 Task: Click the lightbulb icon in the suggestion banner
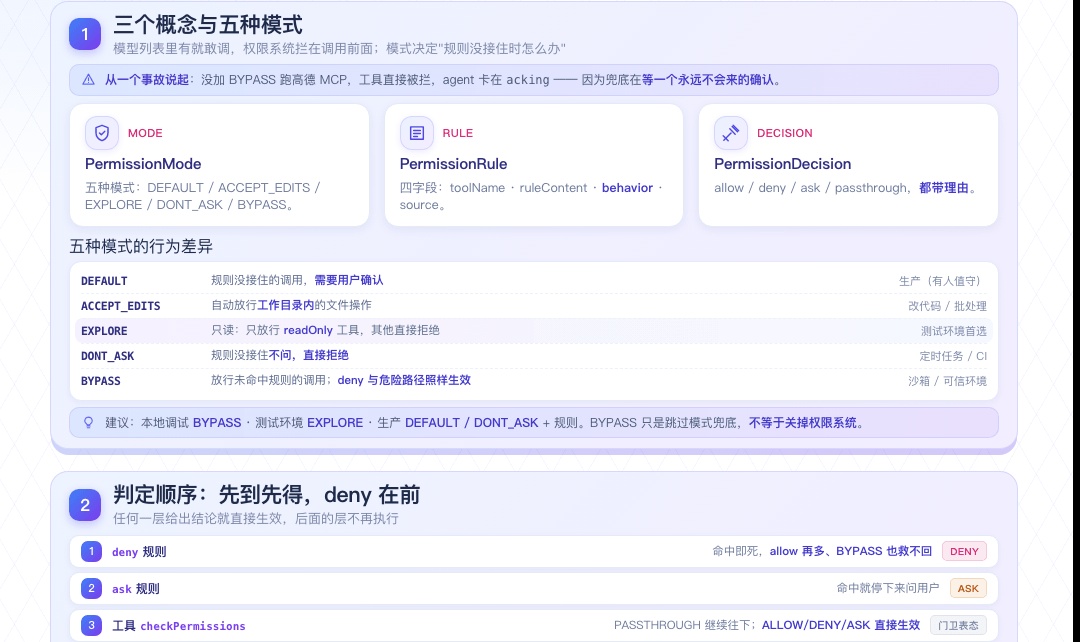[x=88, y=422]
